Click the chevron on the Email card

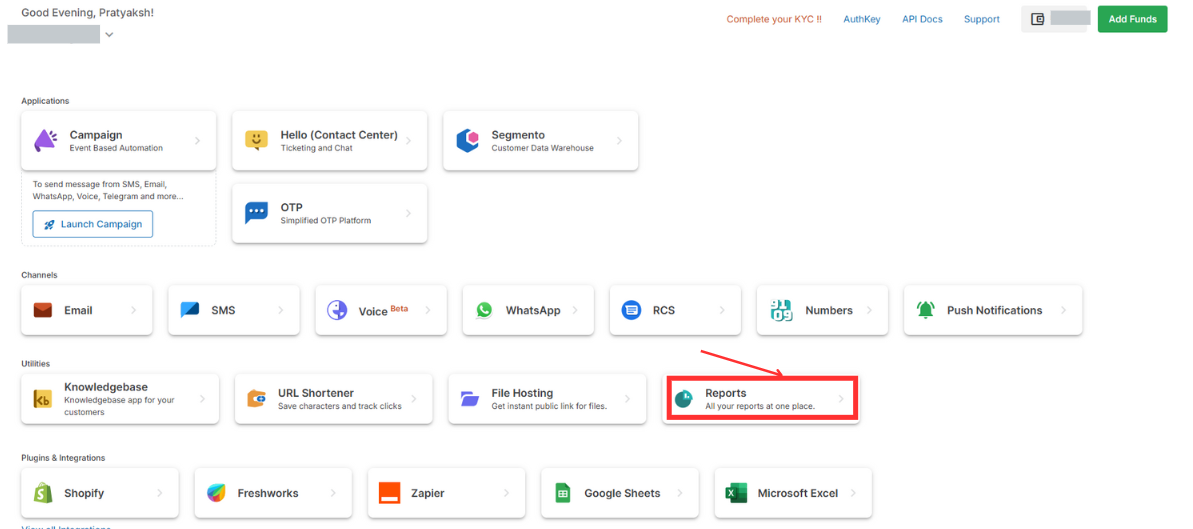134,311
